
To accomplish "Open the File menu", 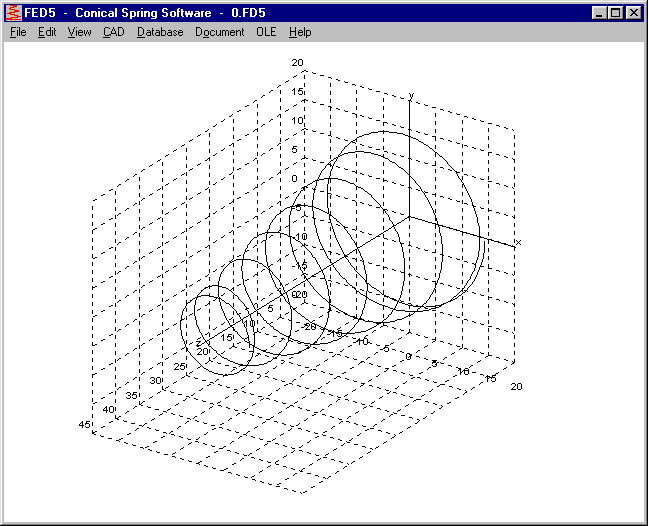I will [18, 32].
